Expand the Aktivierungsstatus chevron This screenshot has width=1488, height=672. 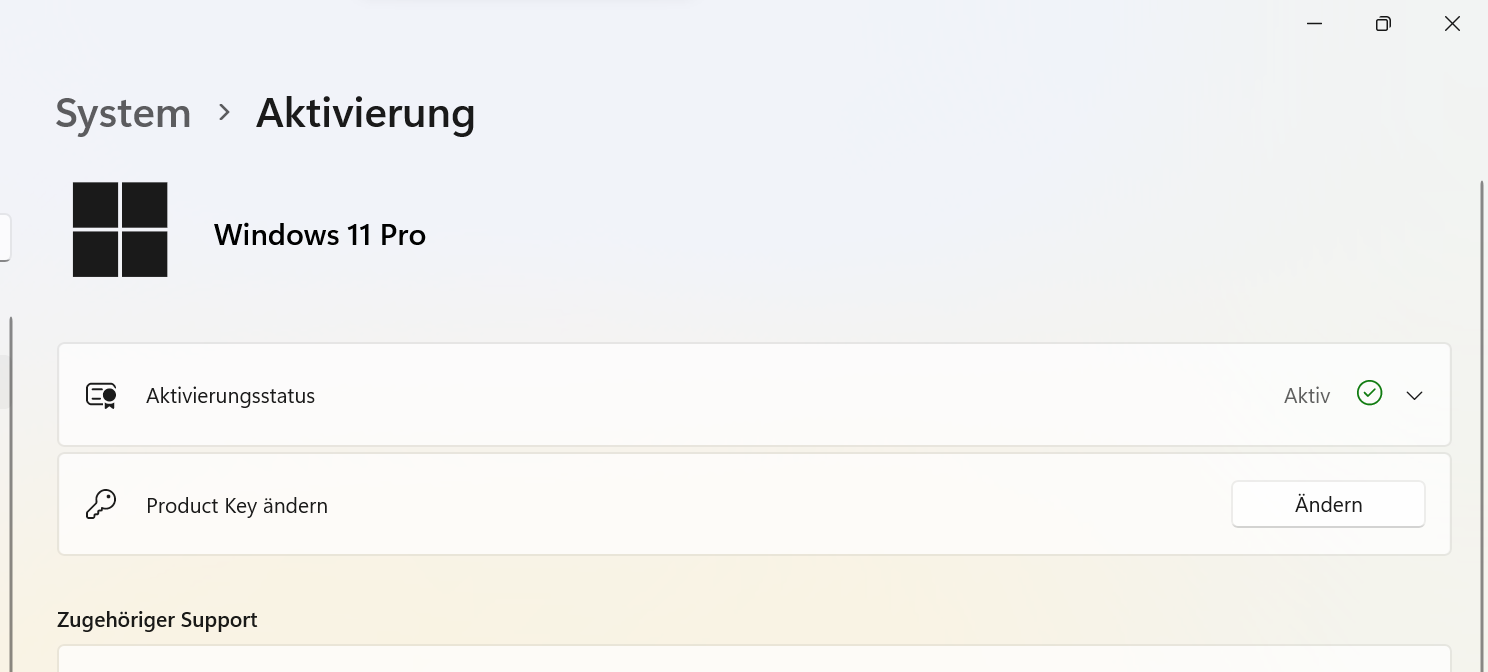(1414, 396)
